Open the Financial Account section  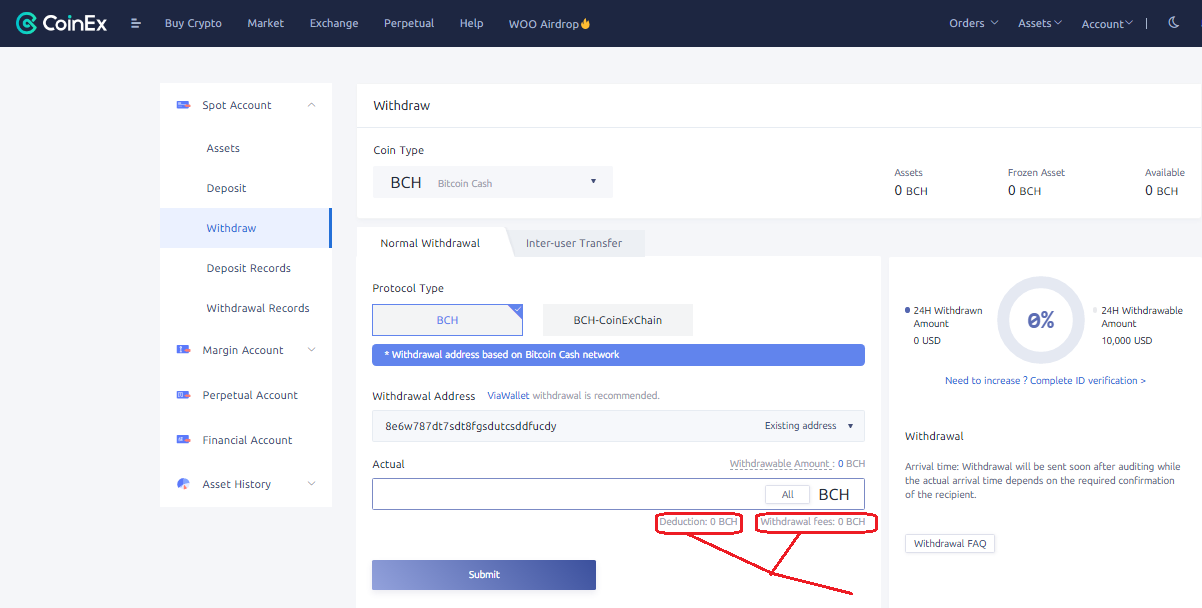pyautogui.click(x=246, y=440)
